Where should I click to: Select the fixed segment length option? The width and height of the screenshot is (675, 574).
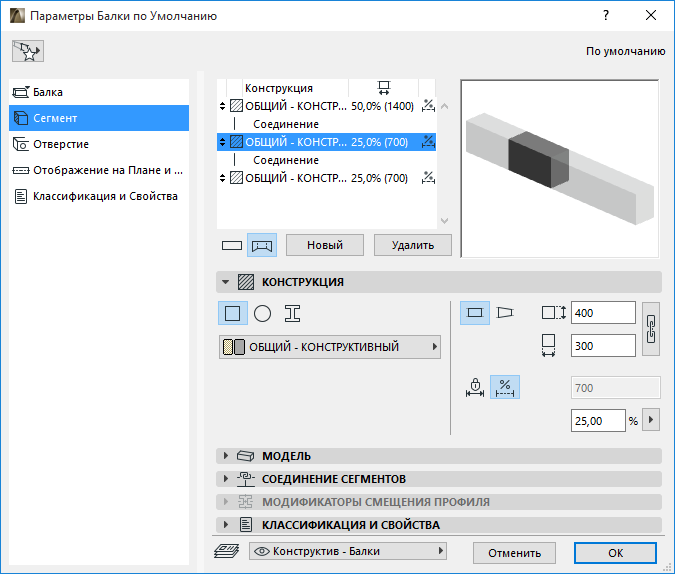click(475, 387)
